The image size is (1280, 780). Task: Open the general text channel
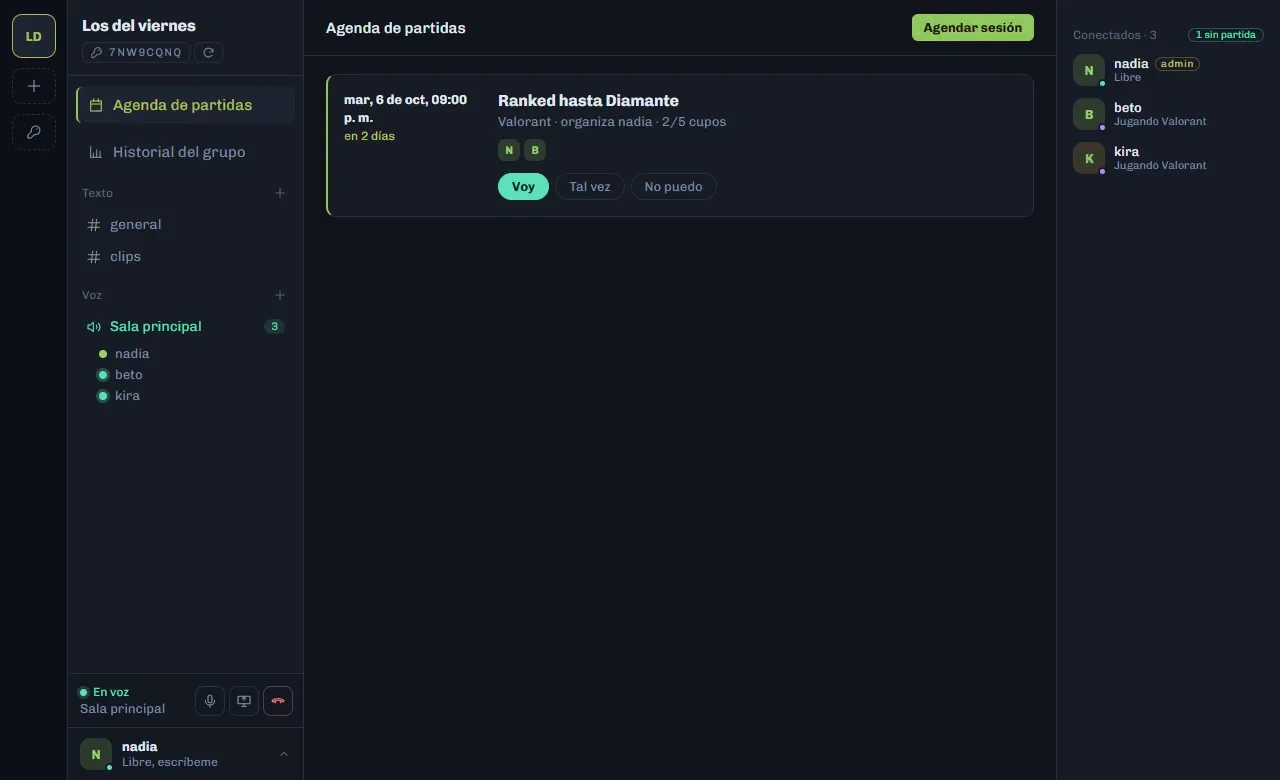[x=185, y=225]
